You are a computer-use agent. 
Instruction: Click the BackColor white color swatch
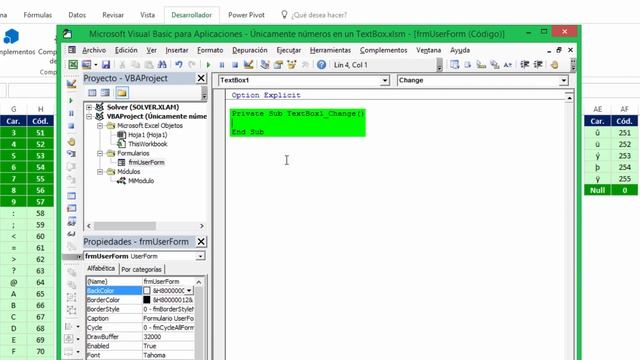click(147, 291)
